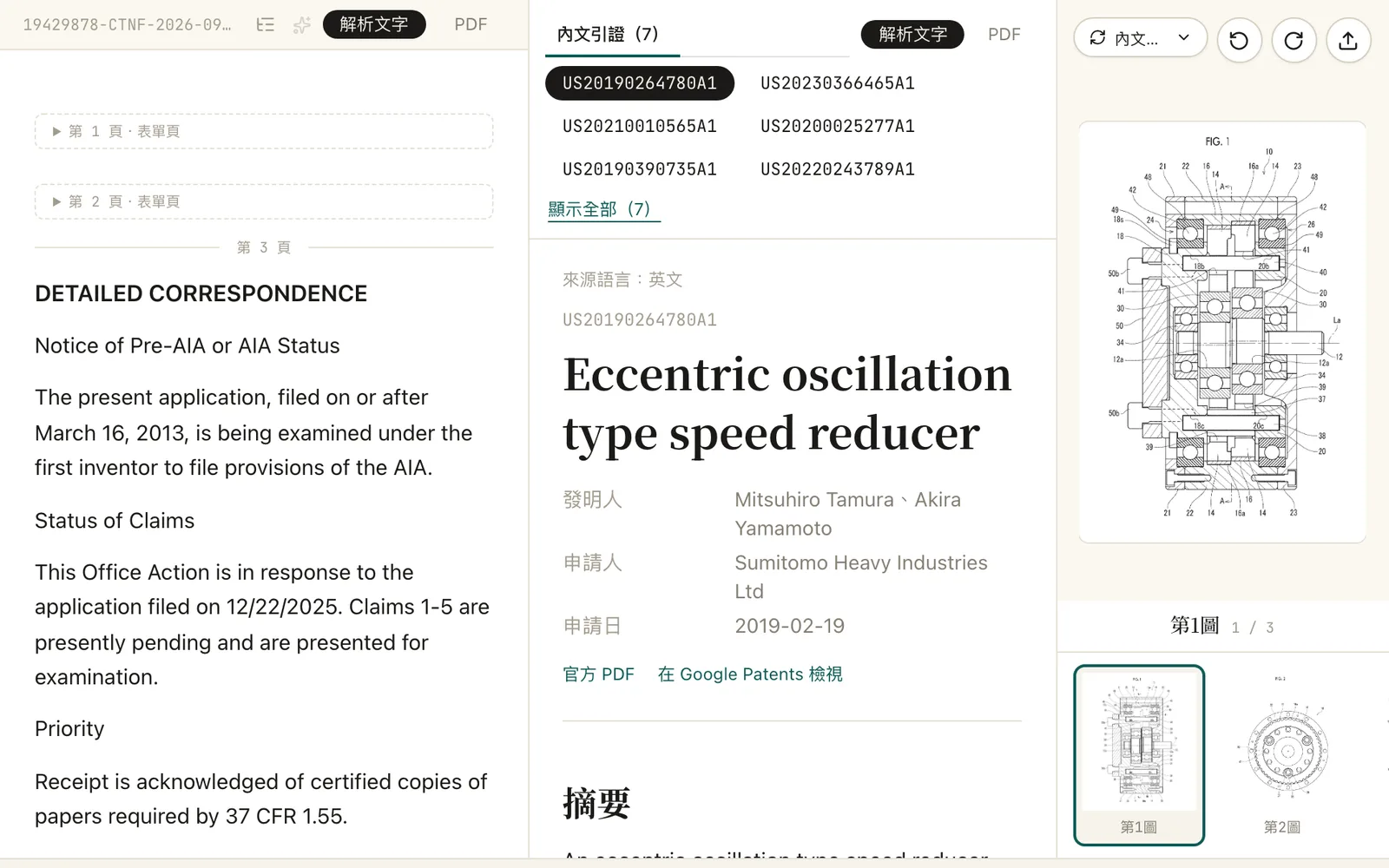
Task: Select citation US20190390735A1
Action: (x=640, y=169)
